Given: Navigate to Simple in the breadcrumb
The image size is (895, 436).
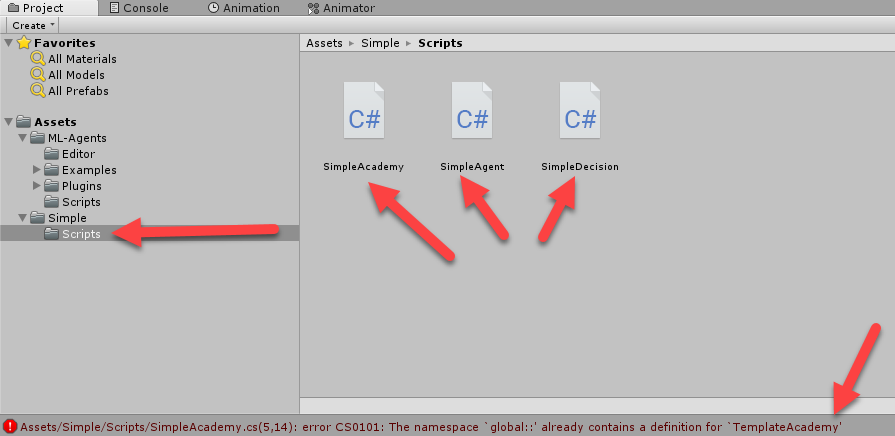Looking at the screenshot, I should point(380,43).
